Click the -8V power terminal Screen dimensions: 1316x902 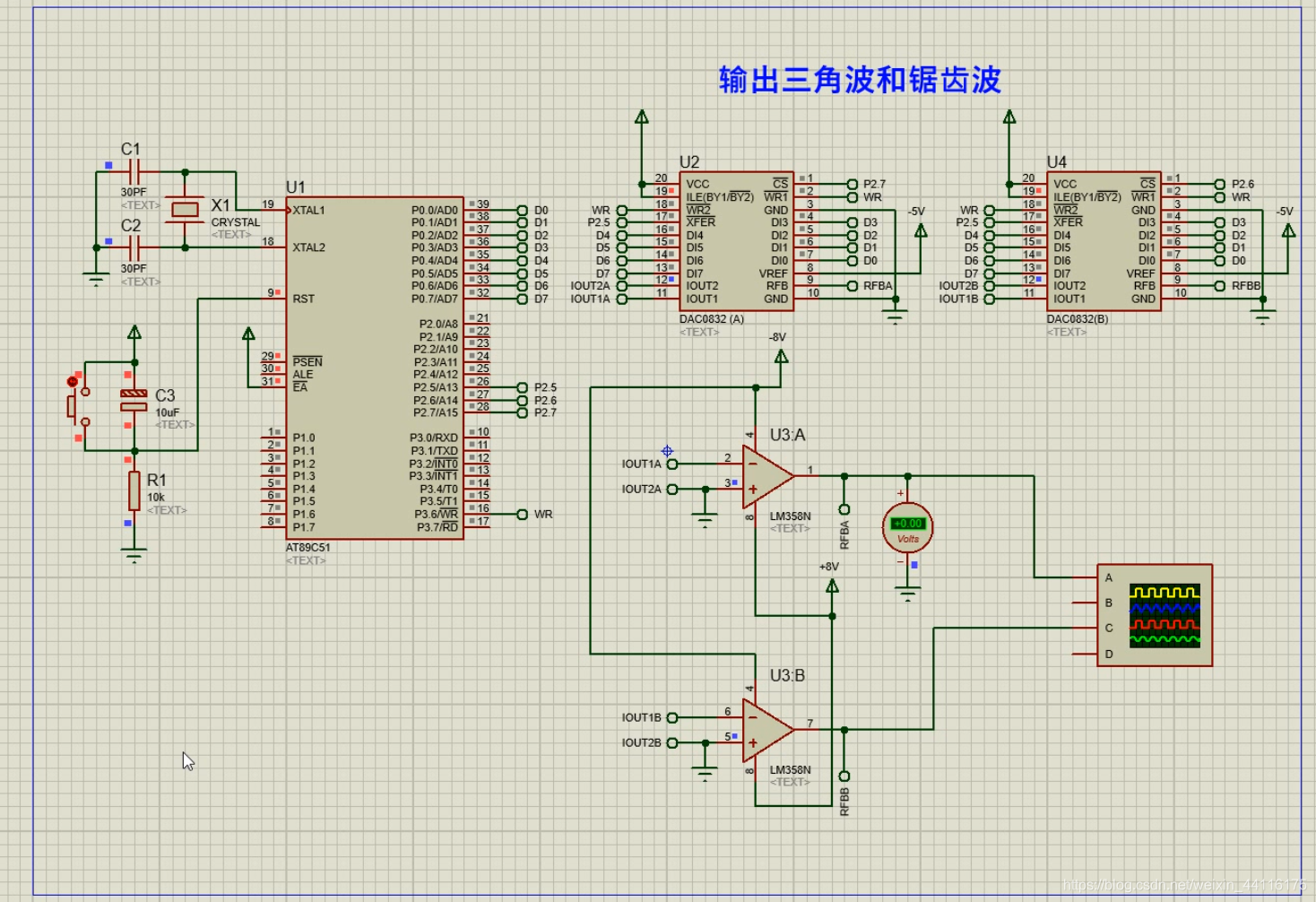[781, 356]
